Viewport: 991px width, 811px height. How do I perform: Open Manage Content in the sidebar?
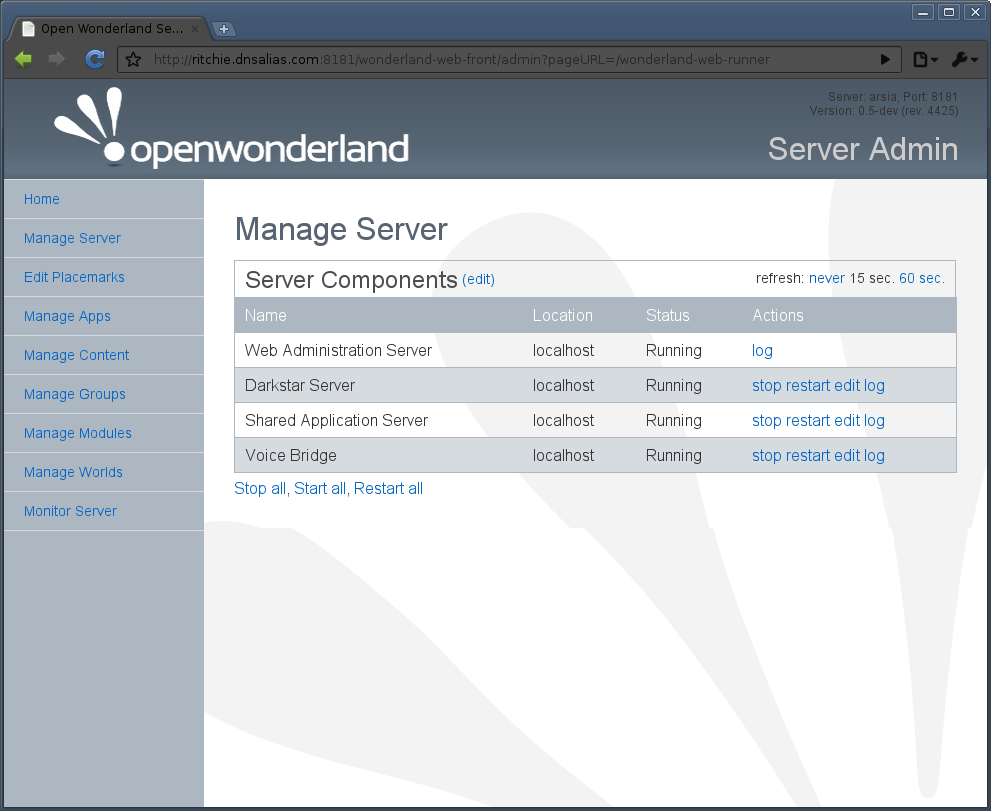tap(76, 355)
